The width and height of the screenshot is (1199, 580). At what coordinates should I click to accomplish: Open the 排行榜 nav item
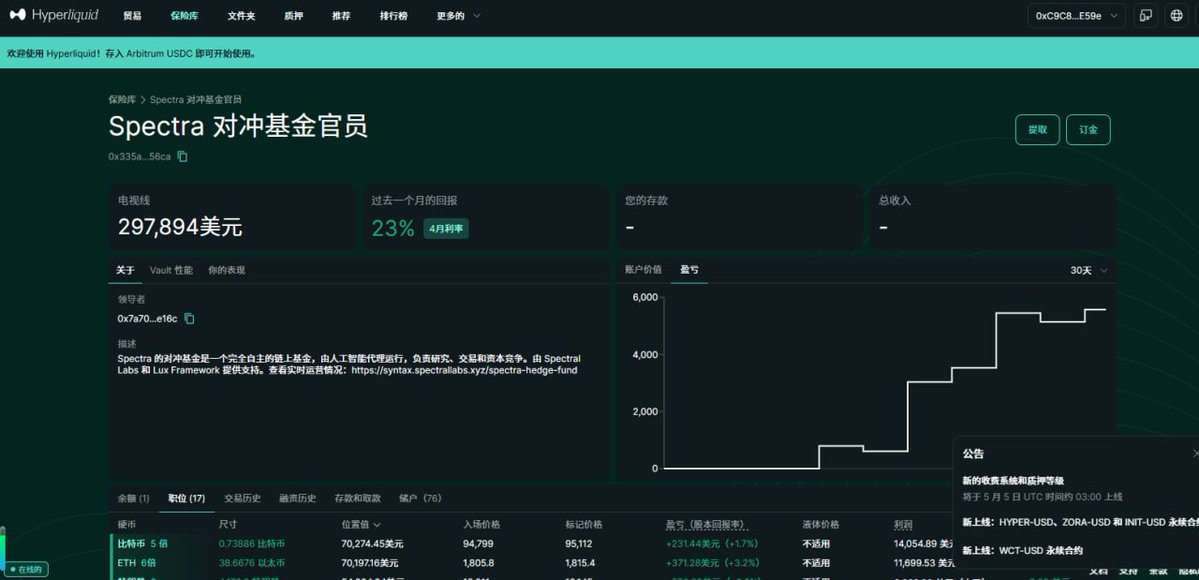point(393,15)
